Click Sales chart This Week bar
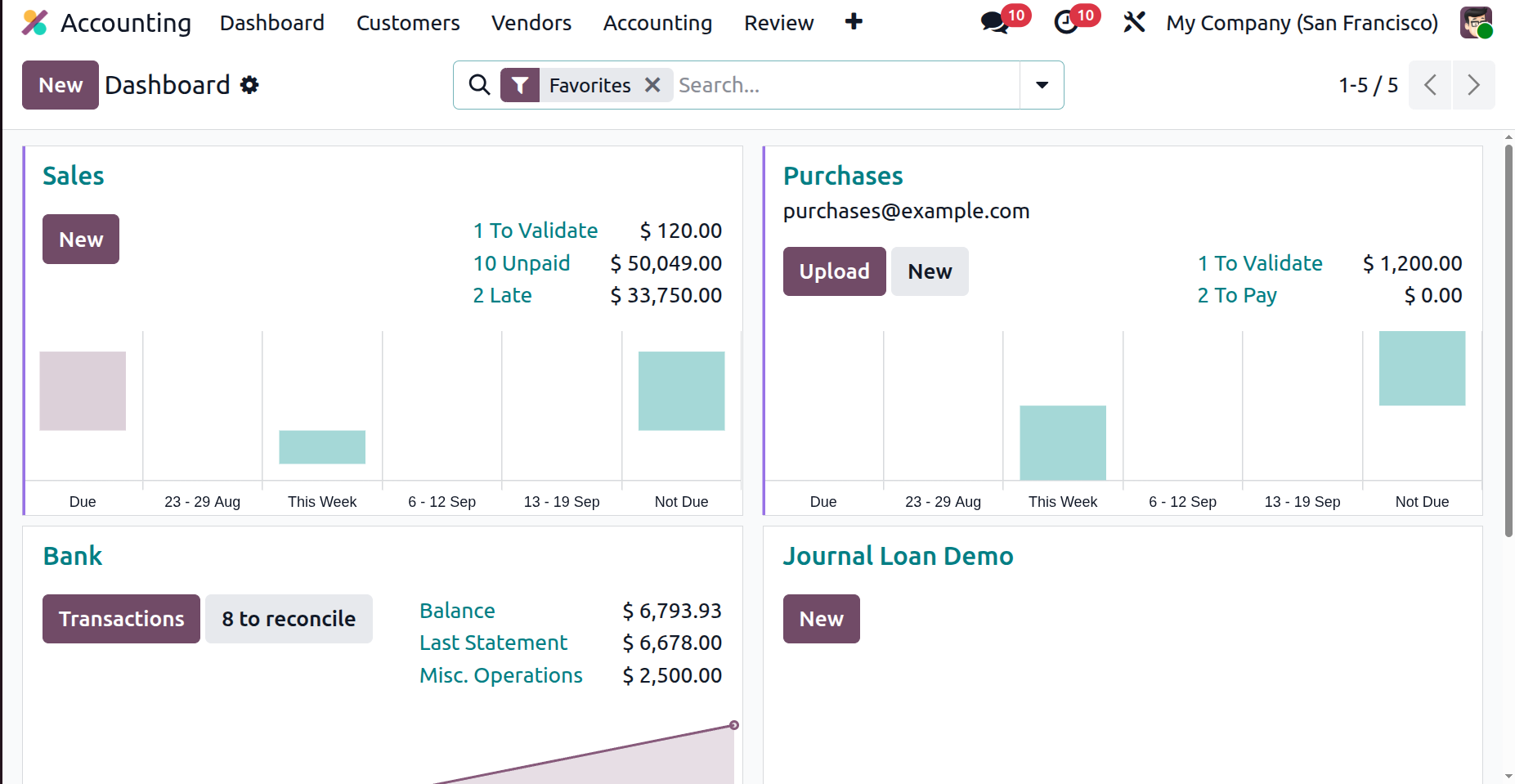The height and width of the screenshot is (784, 1515). coord(322,447)
